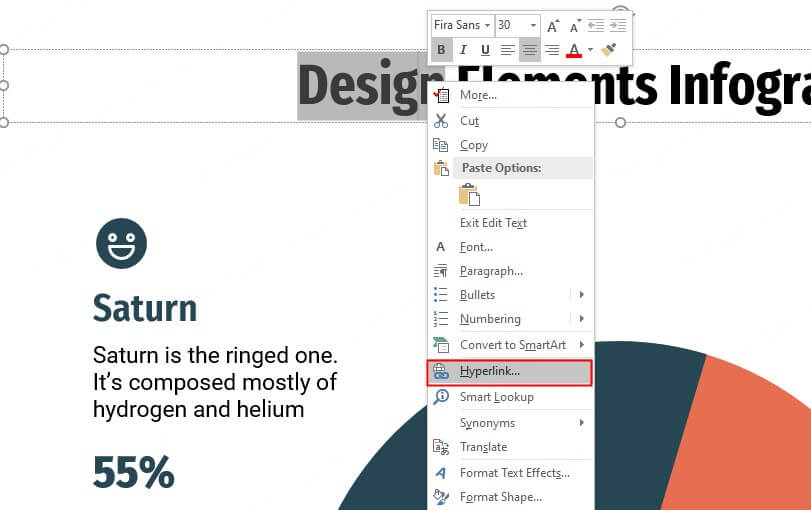This screenshot has height=510, width=811.
Task: Click the Format Text Effects A icon
Action: pos(441,473)
